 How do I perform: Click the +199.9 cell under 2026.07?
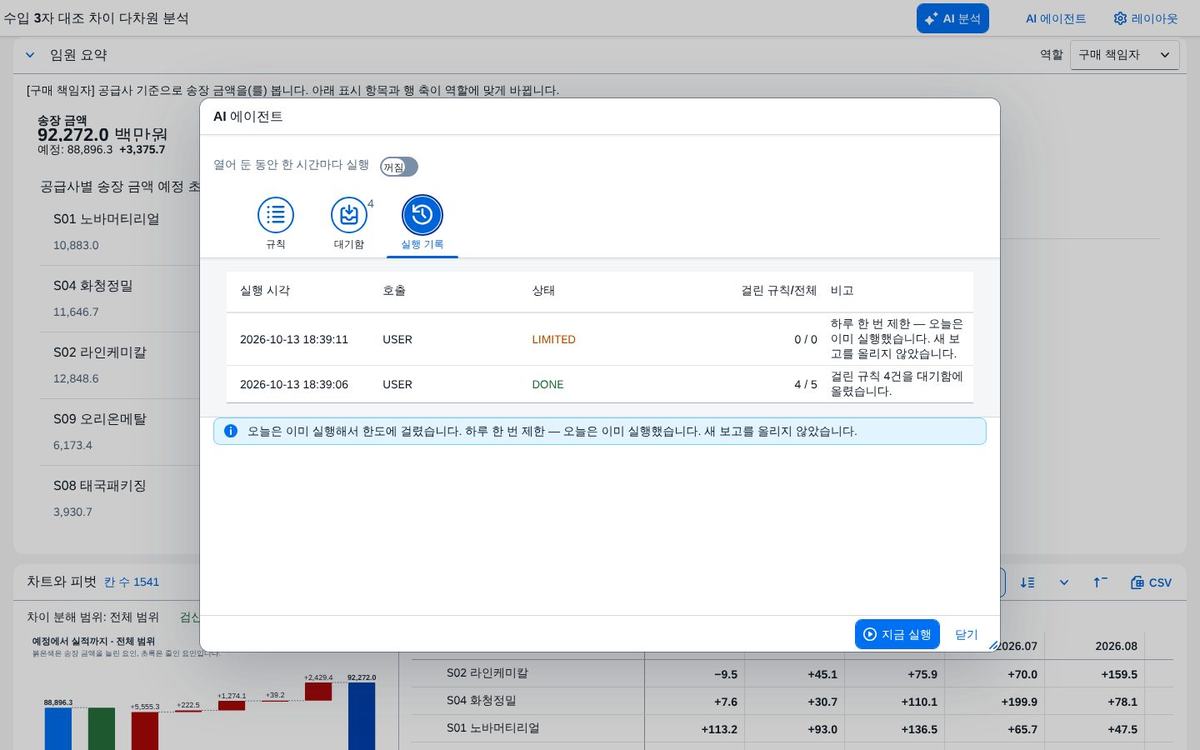point(1018,701)
